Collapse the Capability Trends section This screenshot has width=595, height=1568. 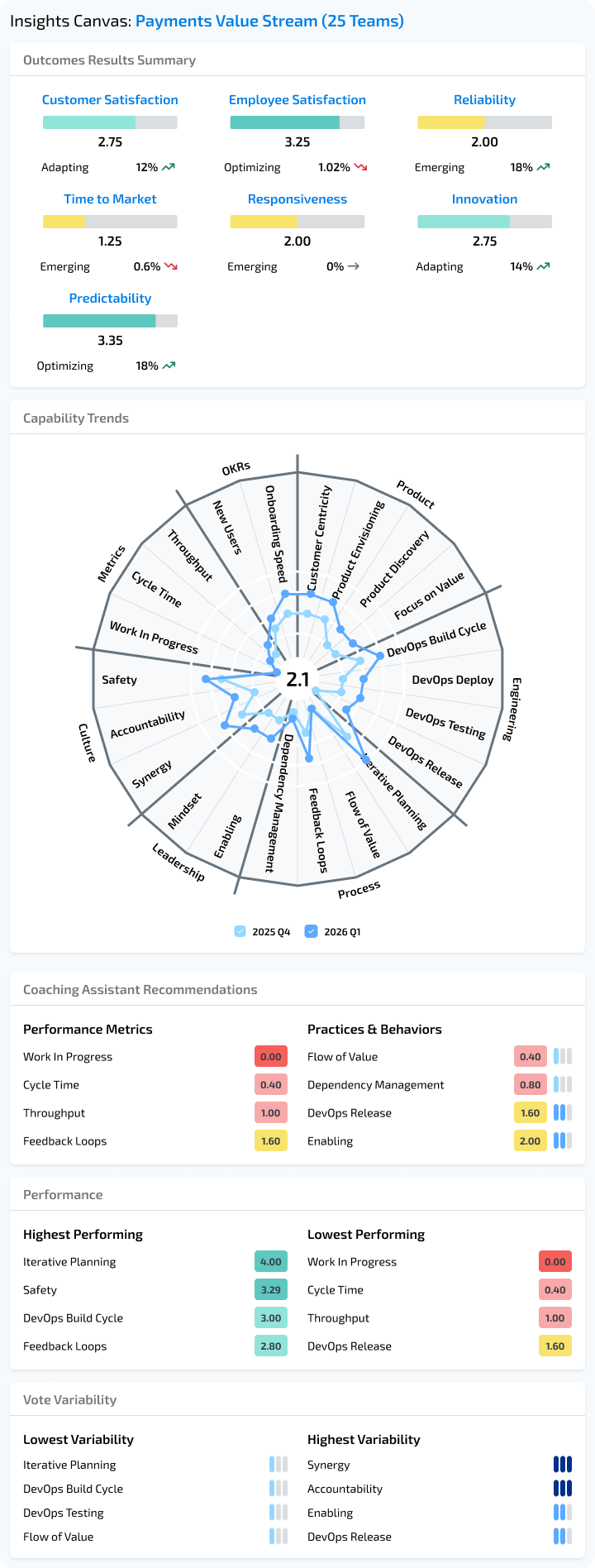point(76,418)
